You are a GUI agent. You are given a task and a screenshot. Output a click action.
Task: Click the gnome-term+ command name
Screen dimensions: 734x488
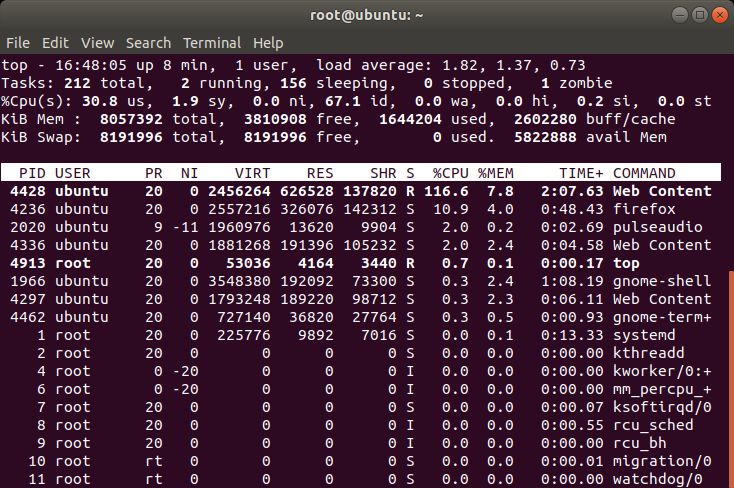click(662, 317)
